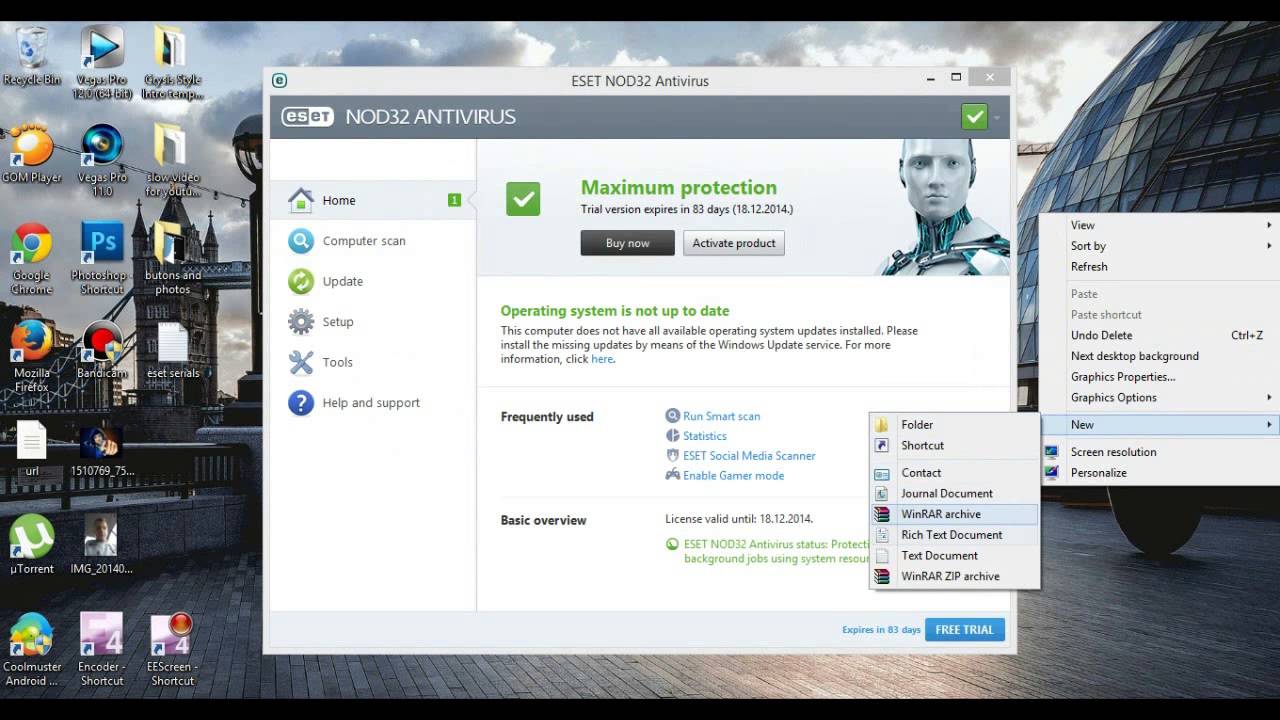Create a new Contact item
1280x720 pixels.
(955, 473)
